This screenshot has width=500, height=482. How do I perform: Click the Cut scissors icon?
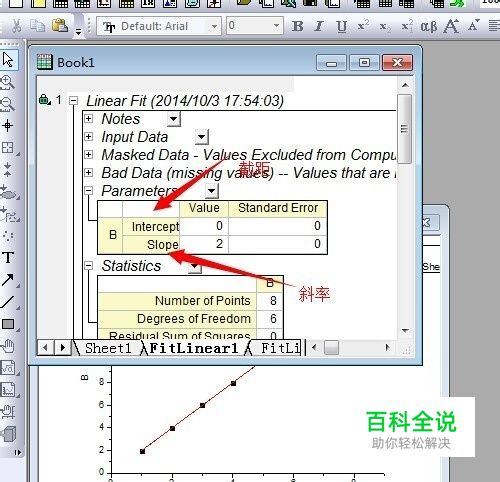pyautogui.click(x=17, y=25)
